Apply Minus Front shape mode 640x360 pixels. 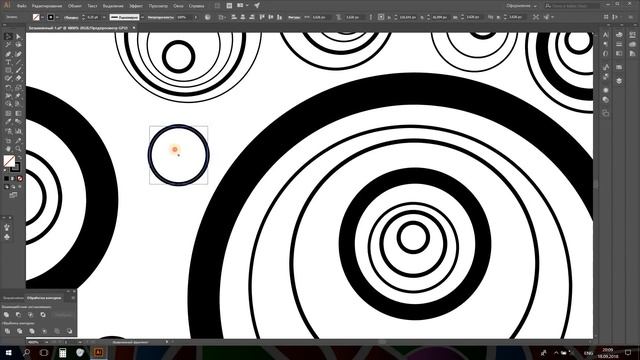[x=18, y=315]
